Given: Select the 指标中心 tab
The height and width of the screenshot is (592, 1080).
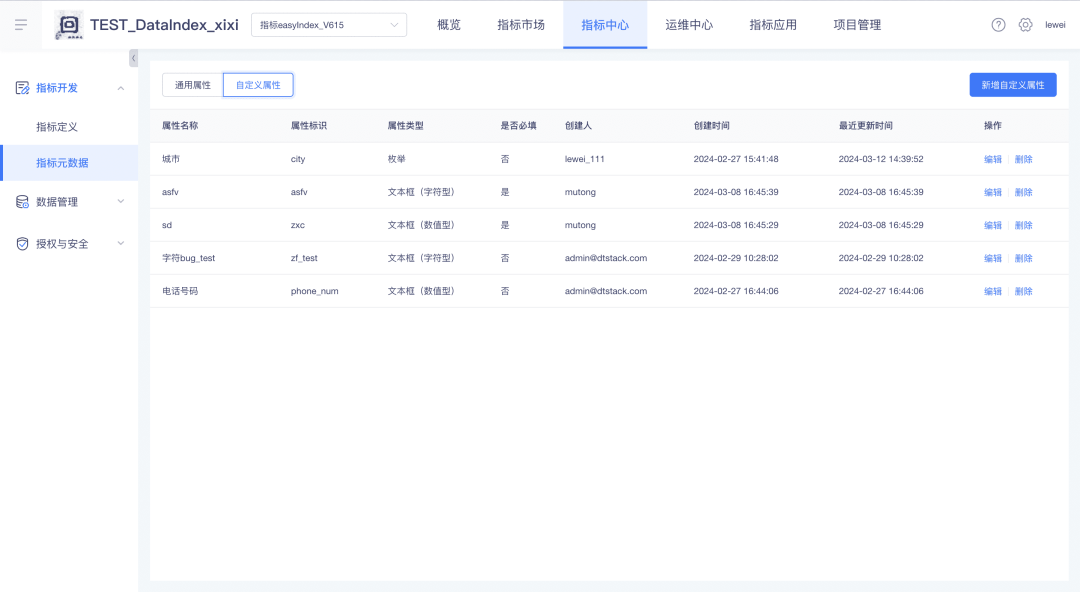Looking at the screenshot, I should point(605,25).
